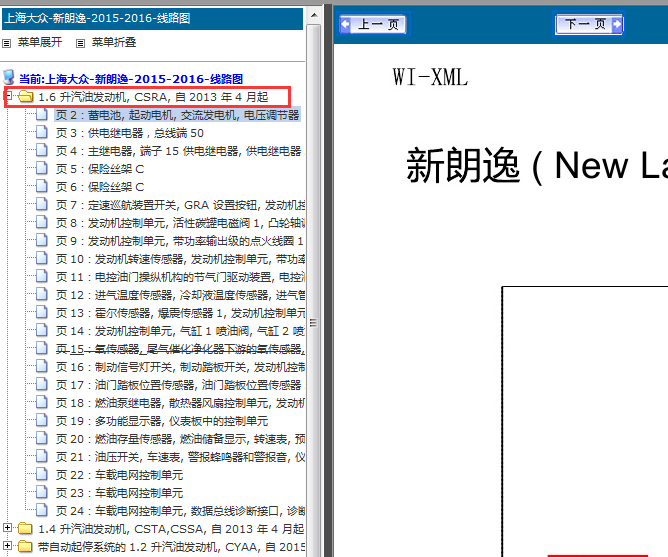Open 页 6 : 保险丝架 C
668x557 pixels.
(100, 187)
